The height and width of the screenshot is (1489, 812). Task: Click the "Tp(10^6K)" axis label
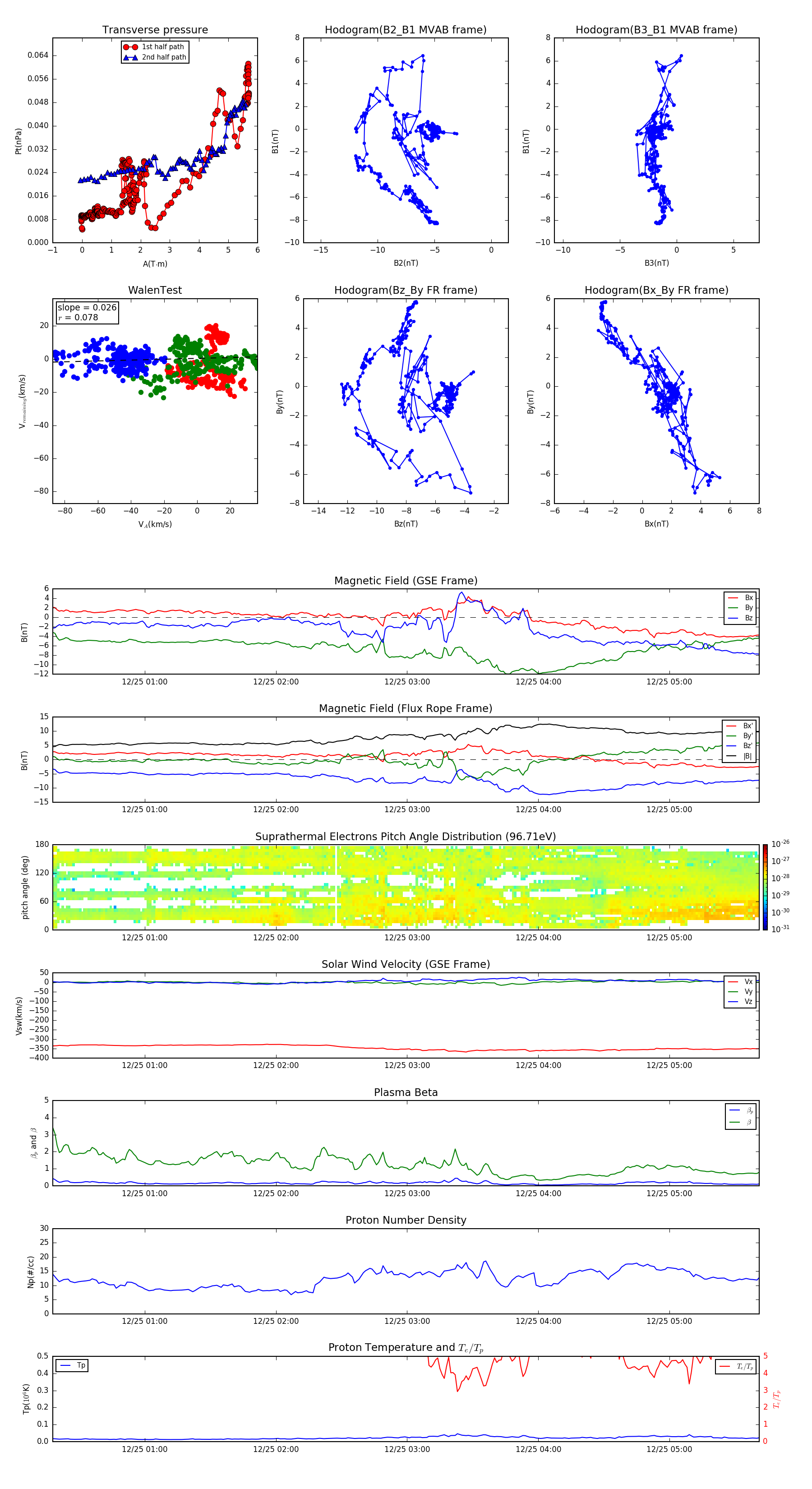pos(26,1399)
